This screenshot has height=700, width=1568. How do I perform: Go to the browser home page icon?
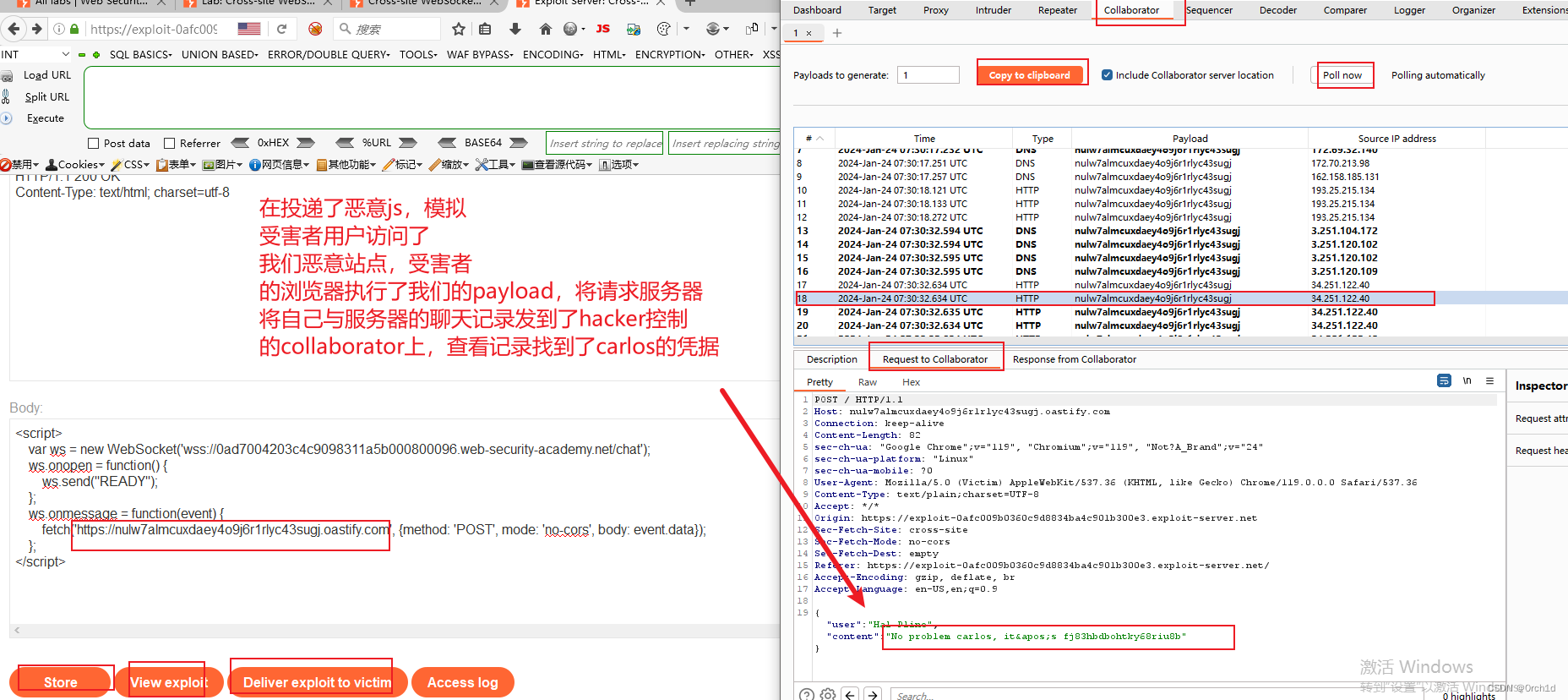[x=546, y=29]
